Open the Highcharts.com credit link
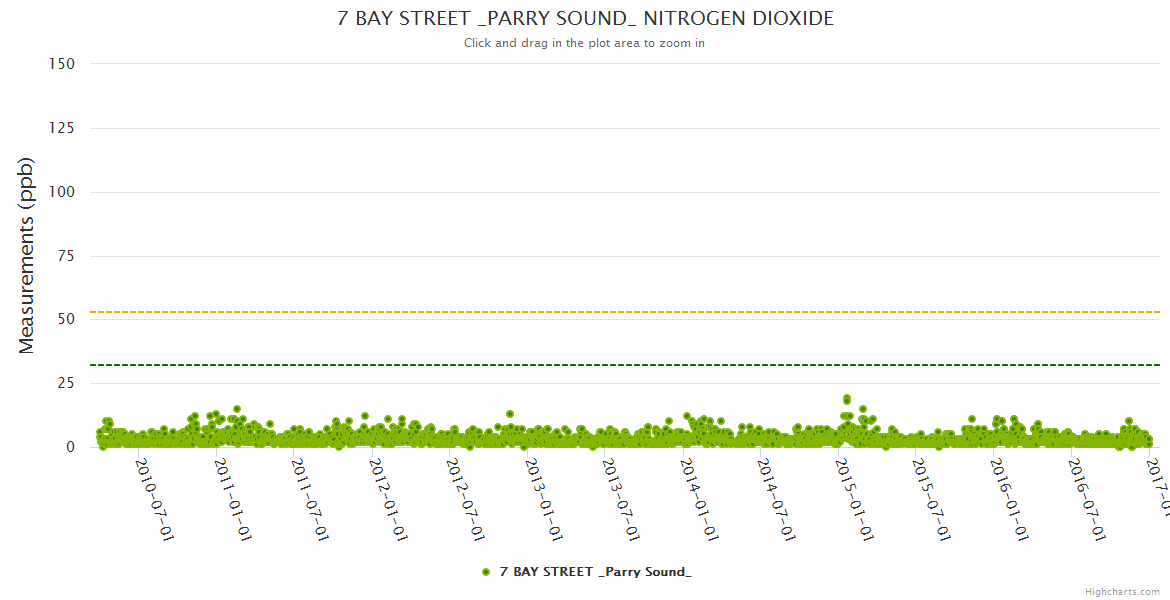 [1122, 592]
